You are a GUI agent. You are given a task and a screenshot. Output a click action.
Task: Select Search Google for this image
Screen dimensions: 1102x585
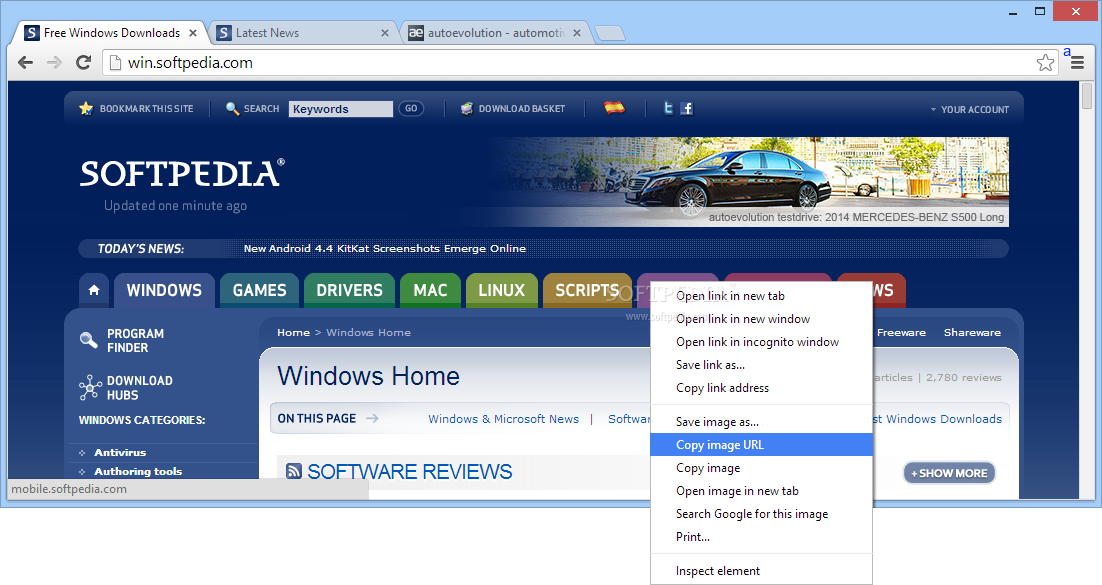[x=761, y=514]
